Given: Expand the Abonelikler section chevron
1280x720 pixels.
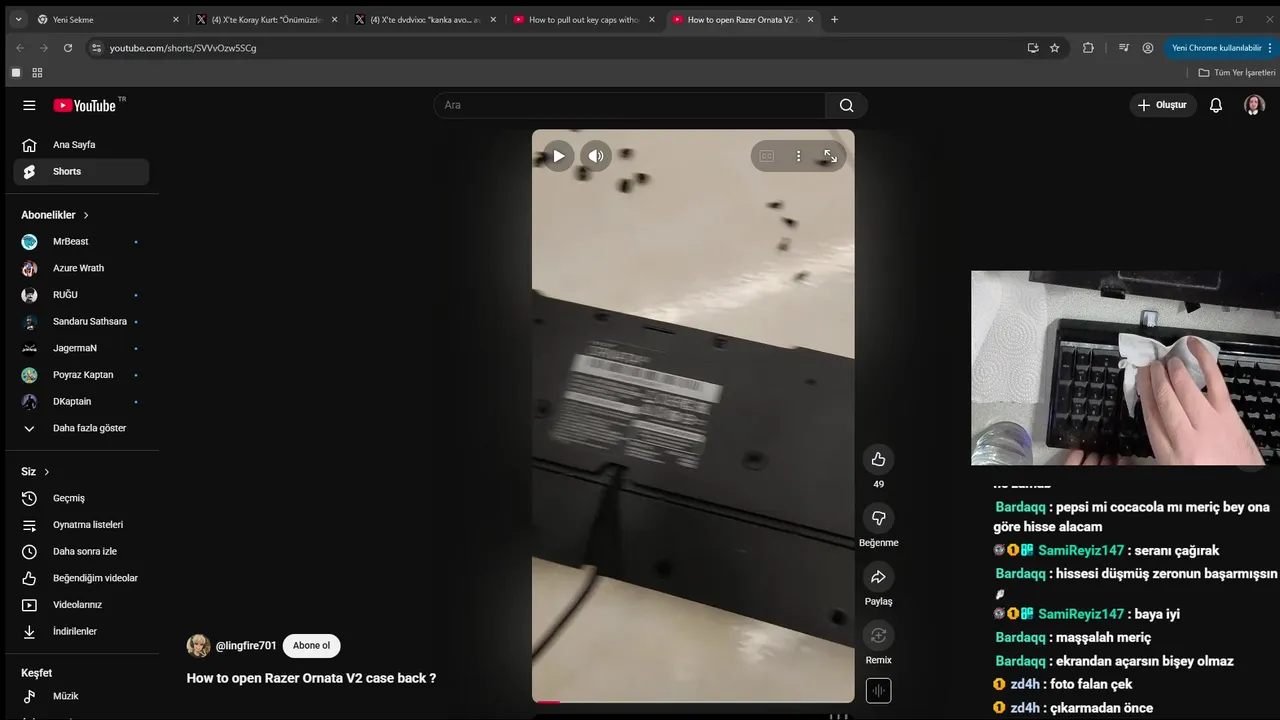Looking at the screenshot, I should point(86,215).
